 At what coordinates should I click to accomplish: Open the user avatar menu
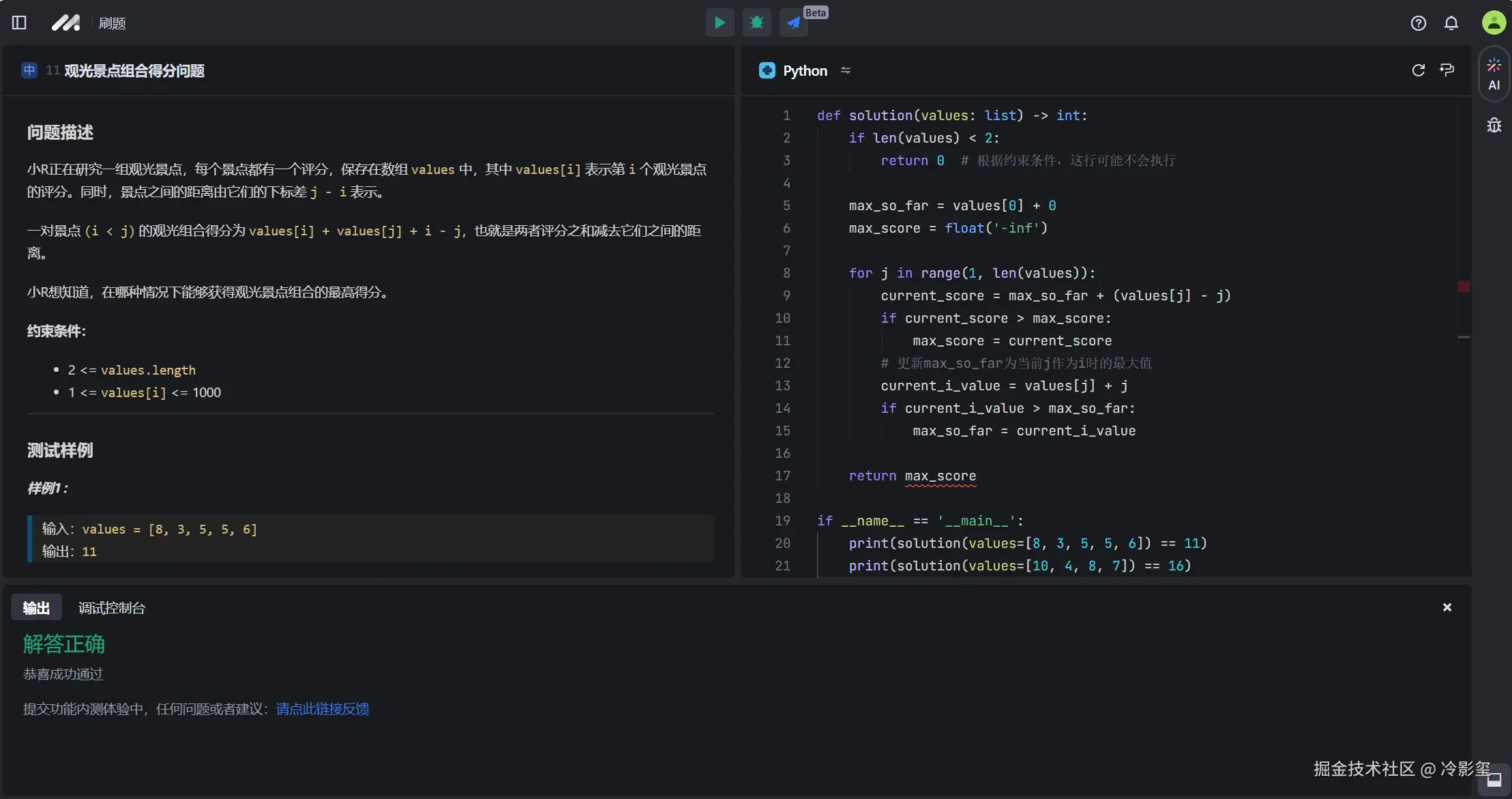[x=1494, y=23]
